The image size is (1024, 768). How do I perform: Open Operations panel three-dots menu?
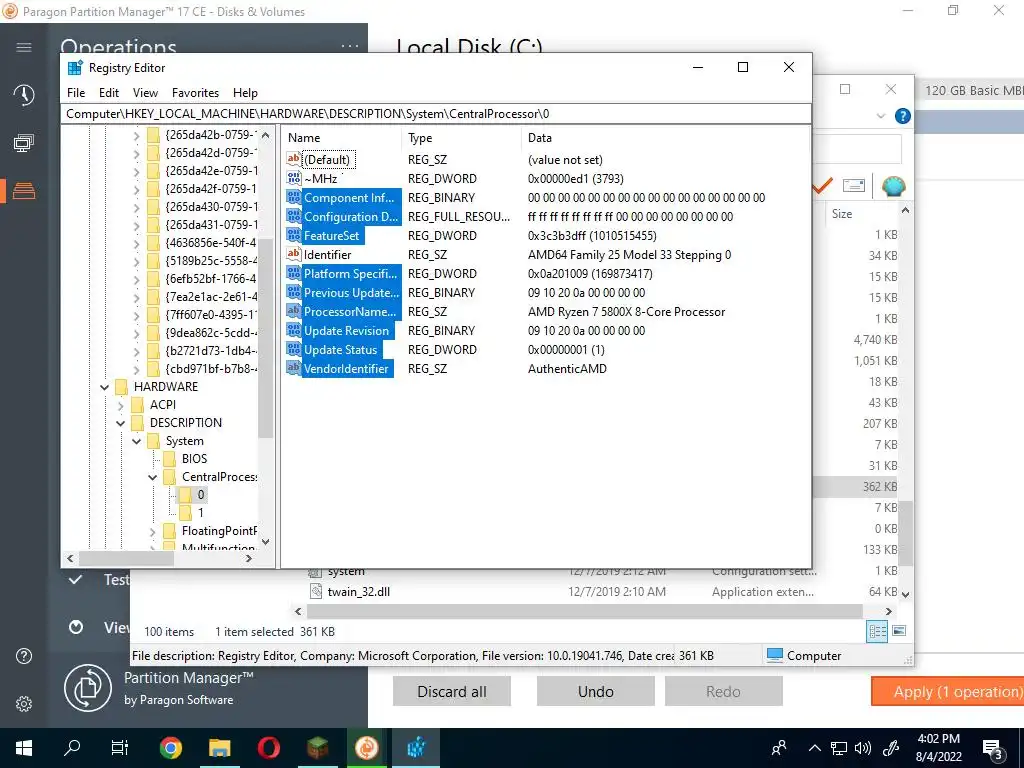[x=350, y=46]
